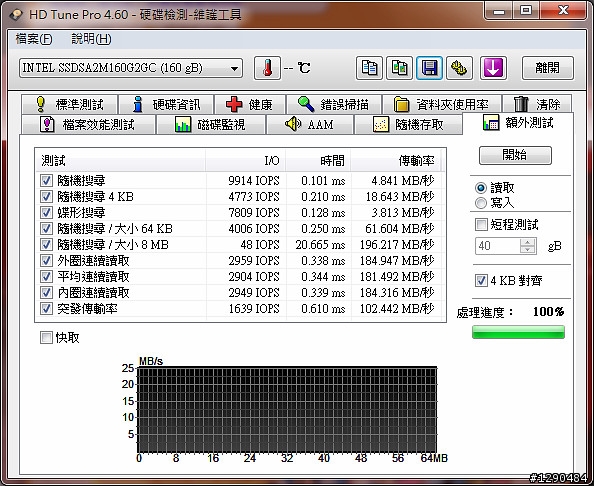The height and width of the screenshot is (486, 594).
Task: Open the options gear icon
Action: click(x=459, y=69)
